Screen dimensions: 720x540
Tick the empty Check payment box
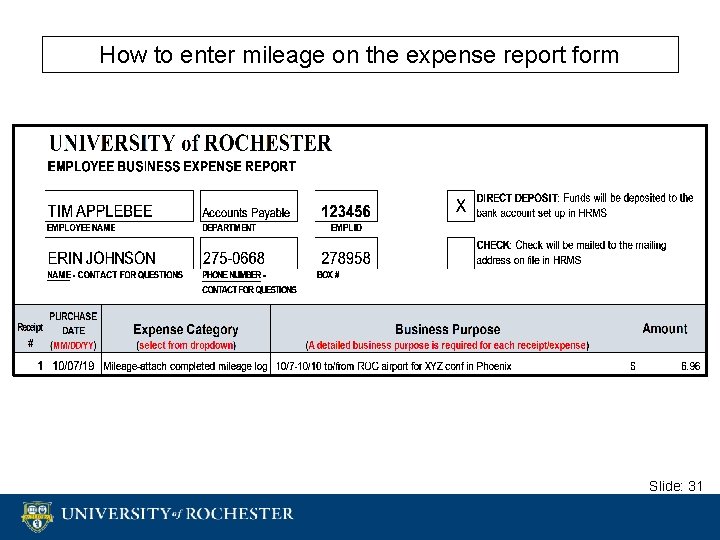point(461,253)
